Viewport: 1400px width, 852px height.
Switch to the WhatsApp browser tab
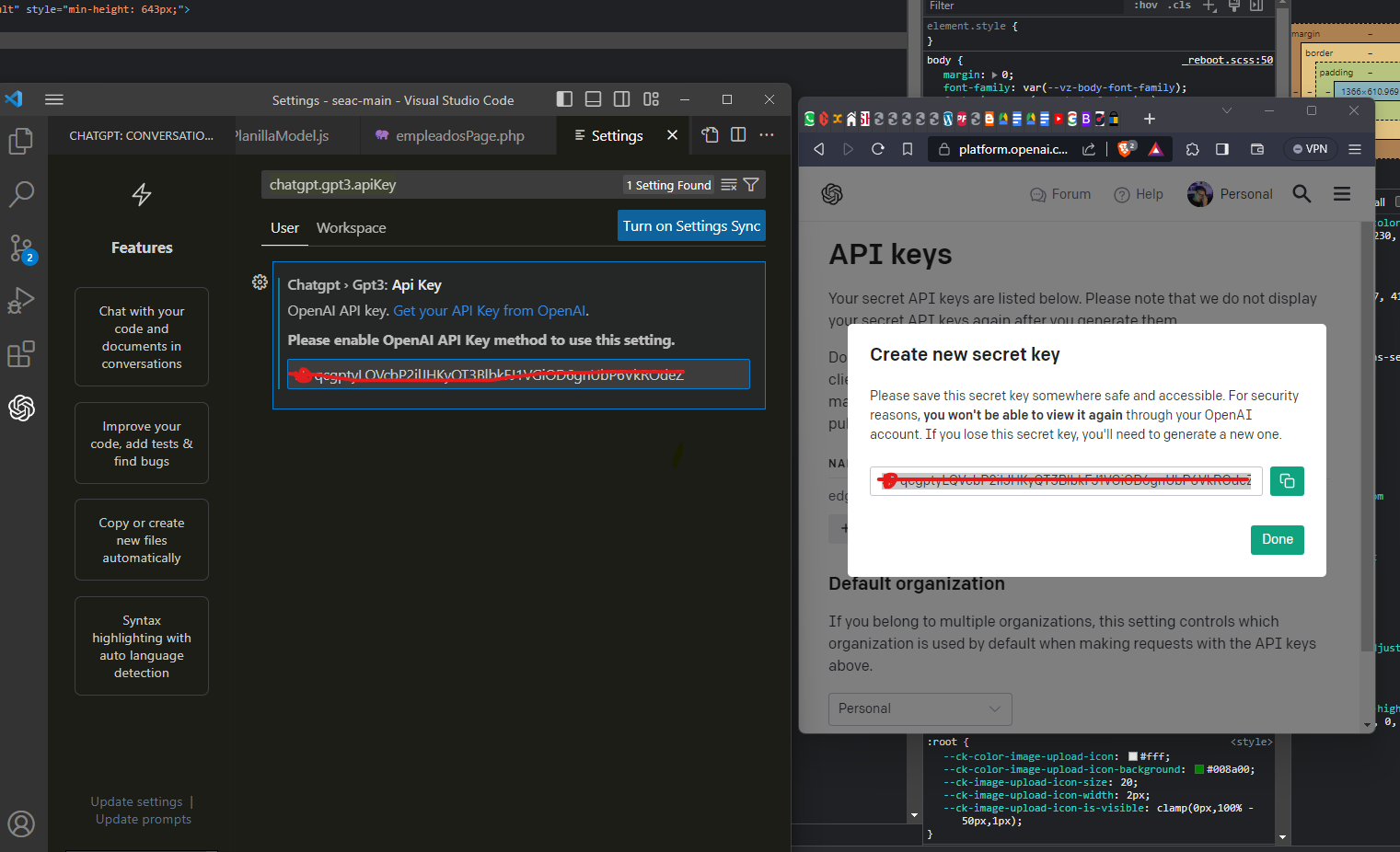coord(810,119)
